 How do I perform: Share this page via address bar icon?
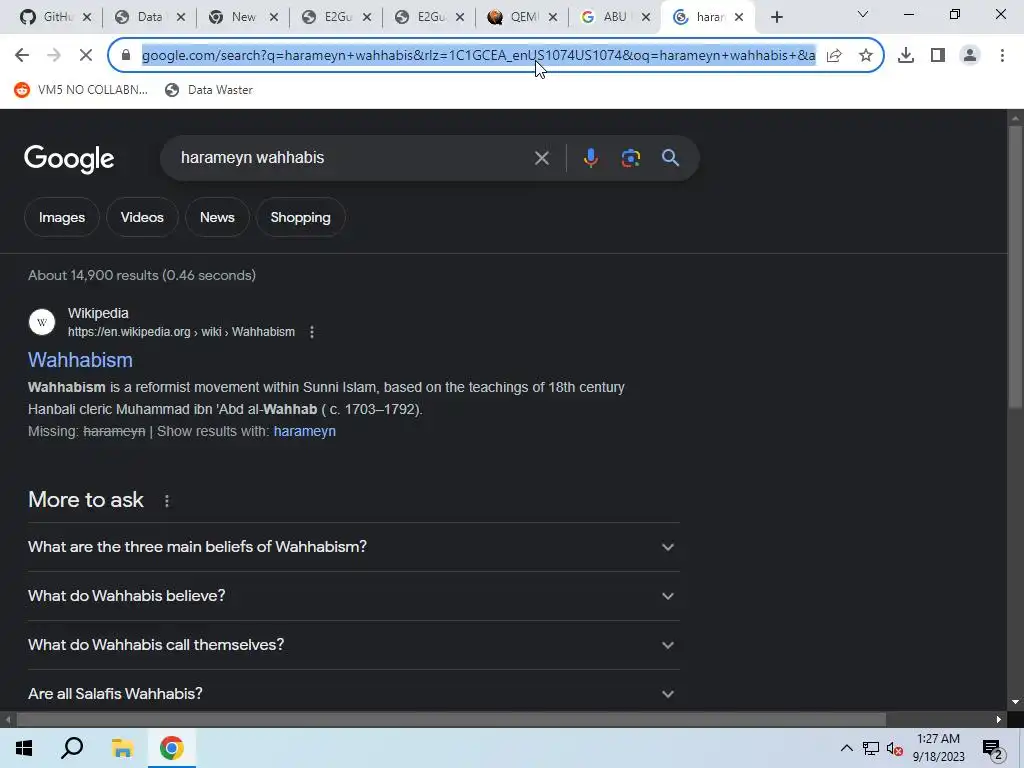(x=834, y=56)
